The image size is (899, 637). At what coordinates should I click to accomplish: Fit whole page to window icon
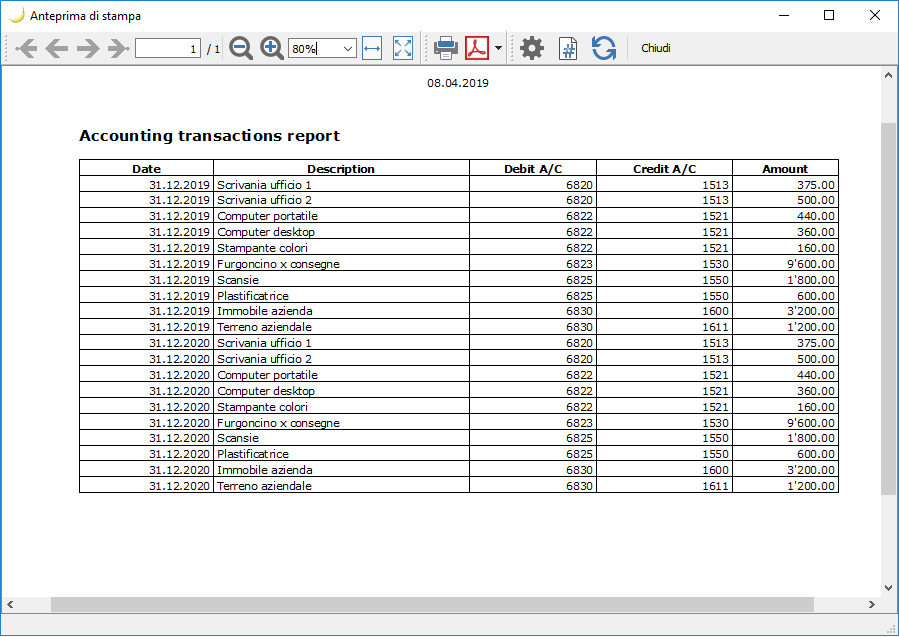coord(403,48)
